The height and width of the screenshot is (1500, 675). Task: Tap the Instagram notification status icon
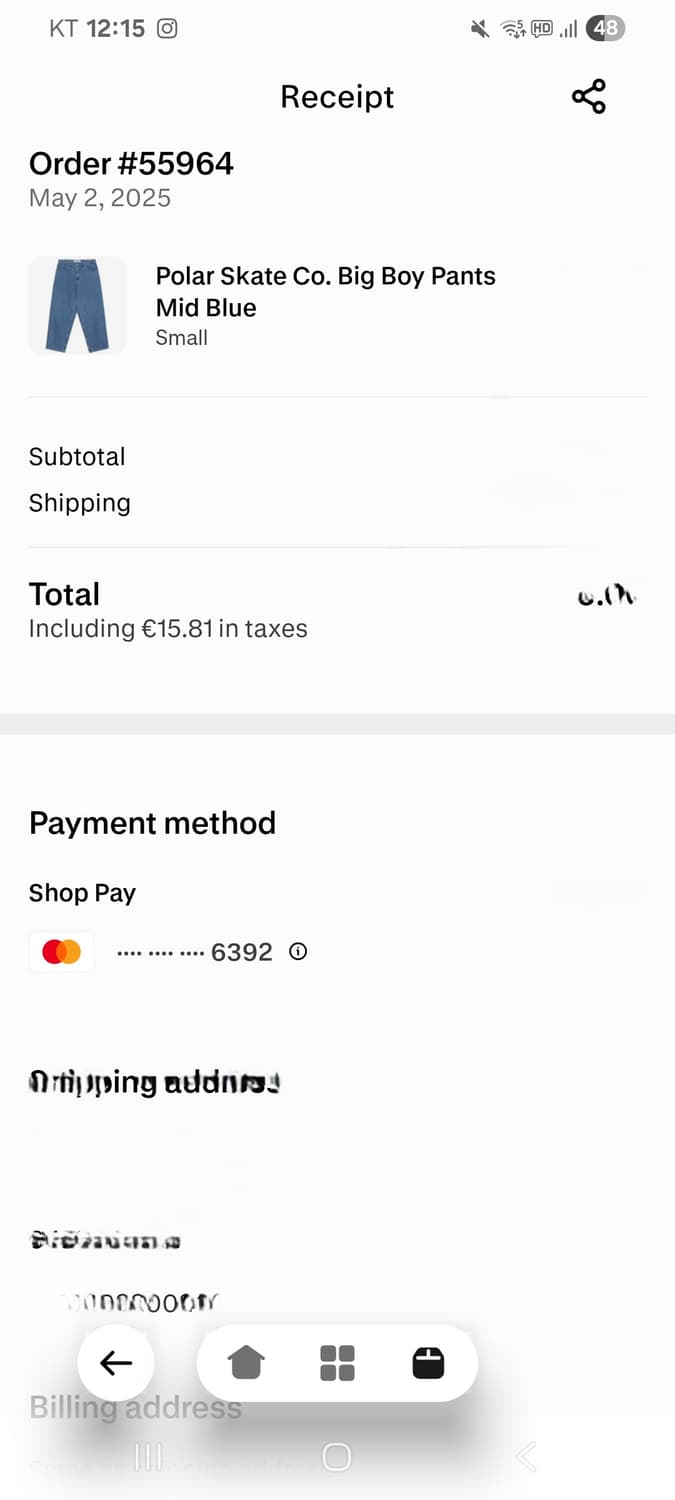pos(168,29)
